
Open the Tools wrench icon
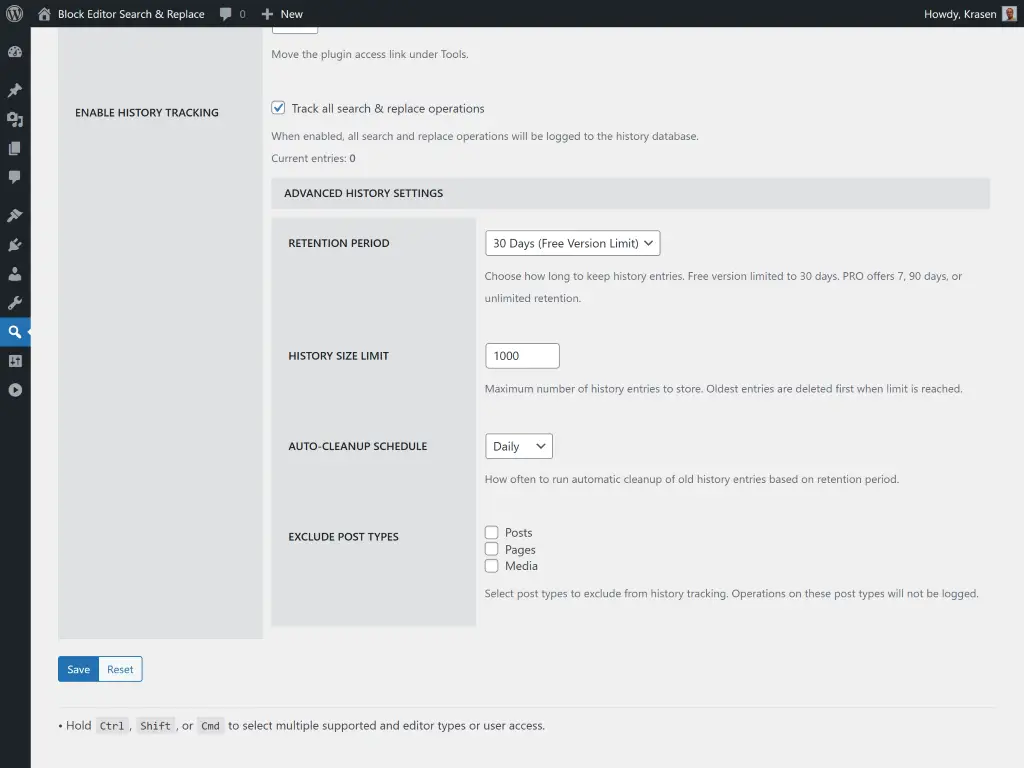click(x=14, y=302)
